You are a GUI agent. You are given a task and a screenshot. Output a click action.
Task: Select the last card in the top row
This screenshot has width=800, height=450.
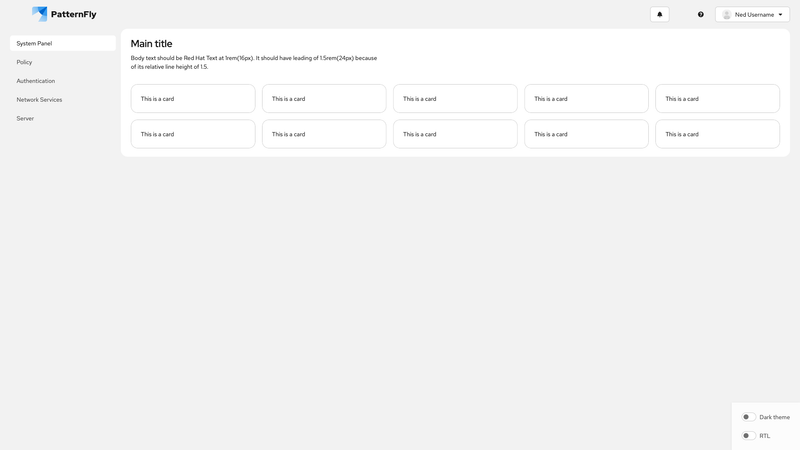717,99
